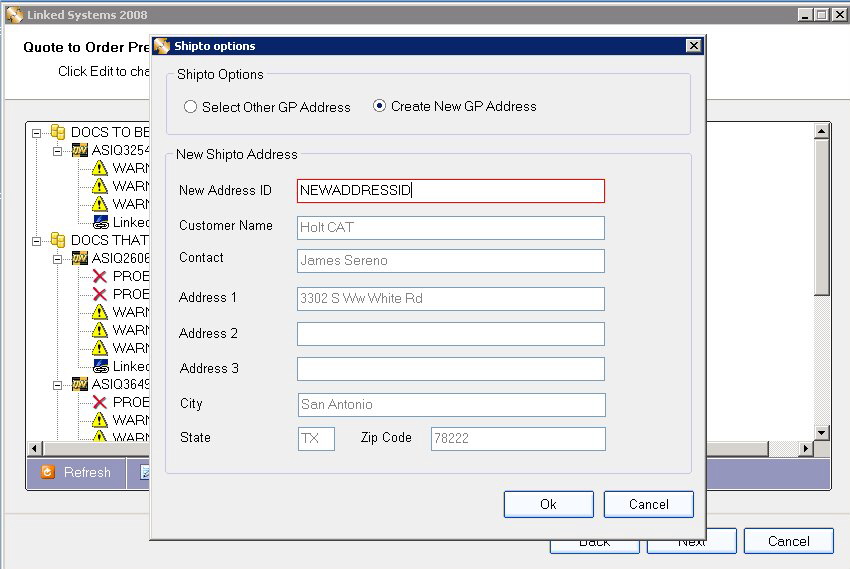The height and width of the screenshot is (569, 850).
Task: Collapse the DOCS TO BE node
Action: pos(36,133)
